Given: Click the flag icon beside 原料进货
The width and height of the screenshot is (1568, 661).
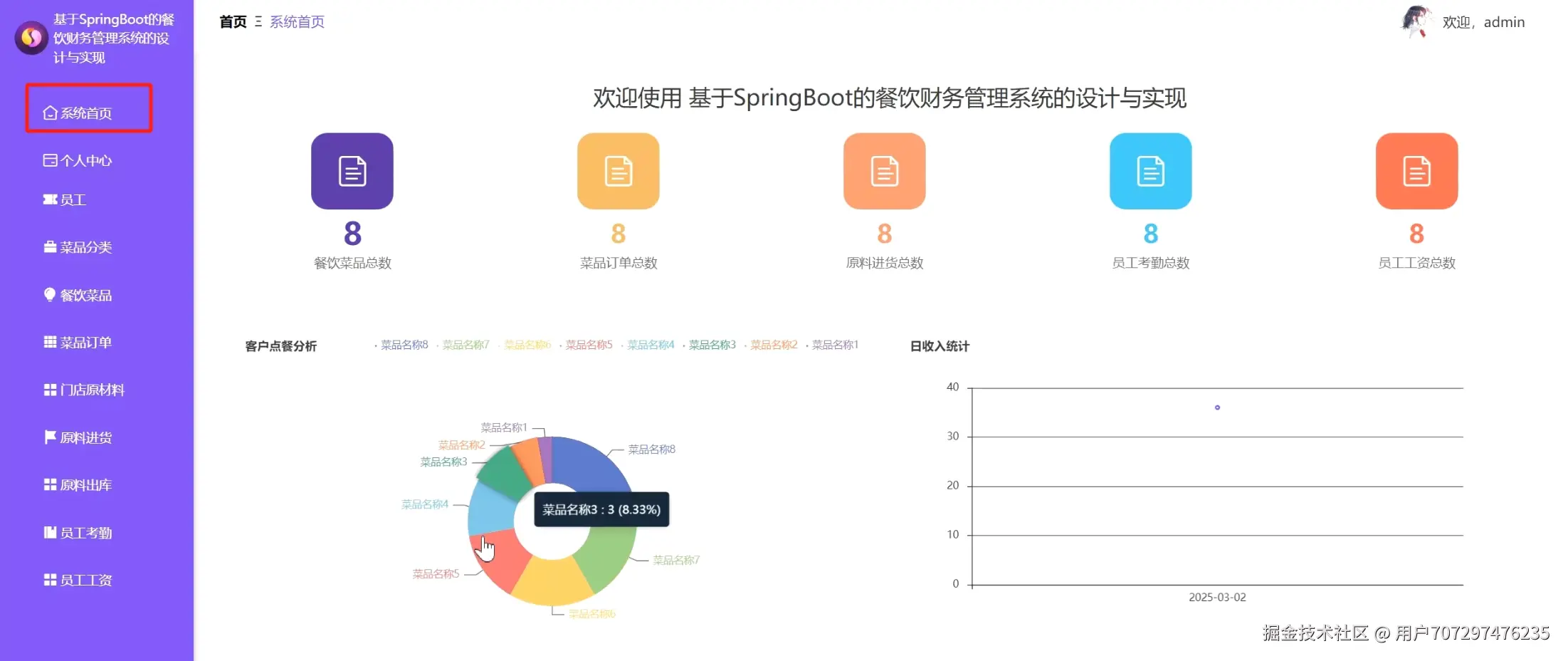Looking at the screenshot, I should point(50,437).
